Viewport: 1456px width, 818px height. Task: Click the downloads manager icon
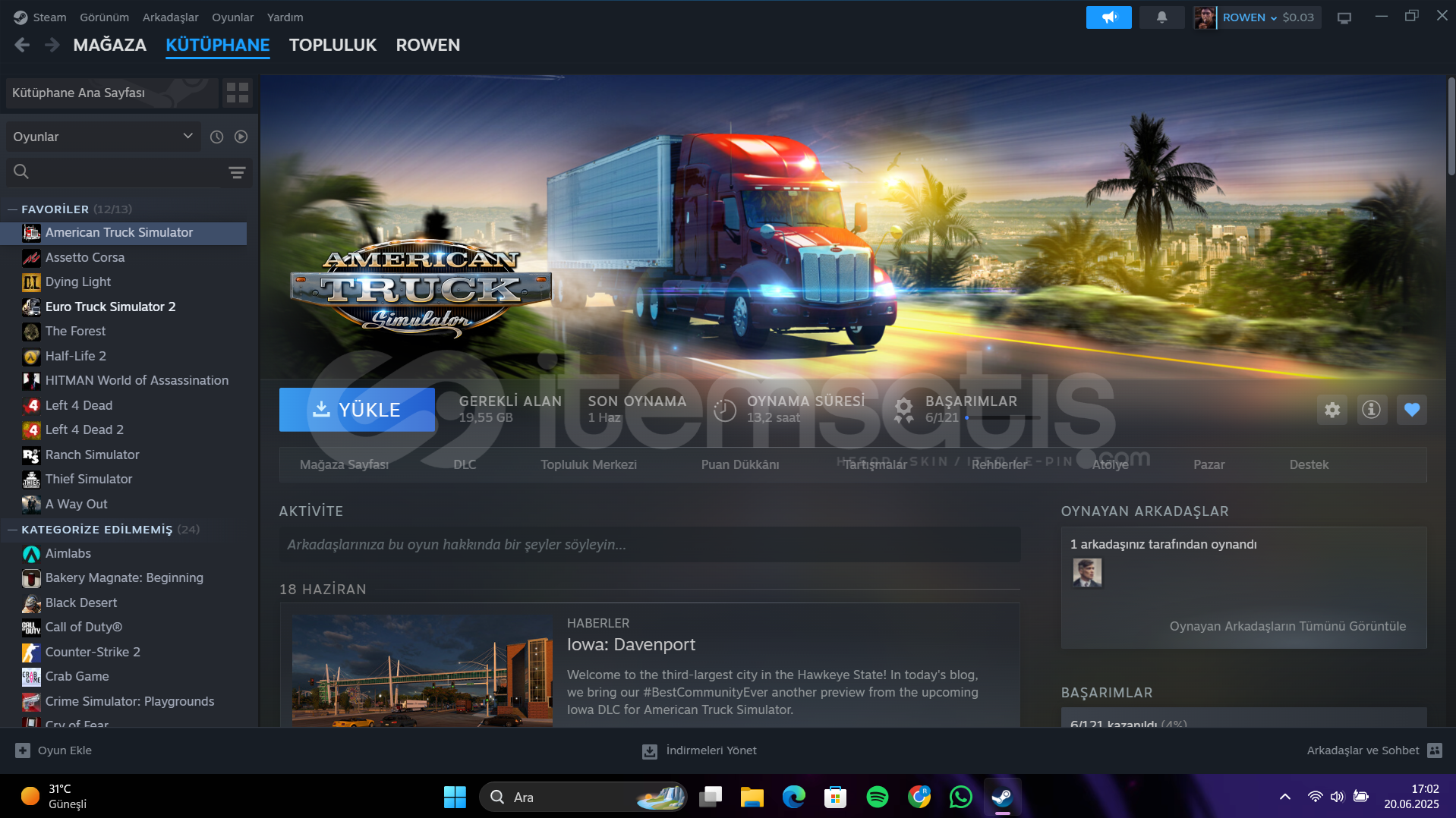[x=650, y=751]
